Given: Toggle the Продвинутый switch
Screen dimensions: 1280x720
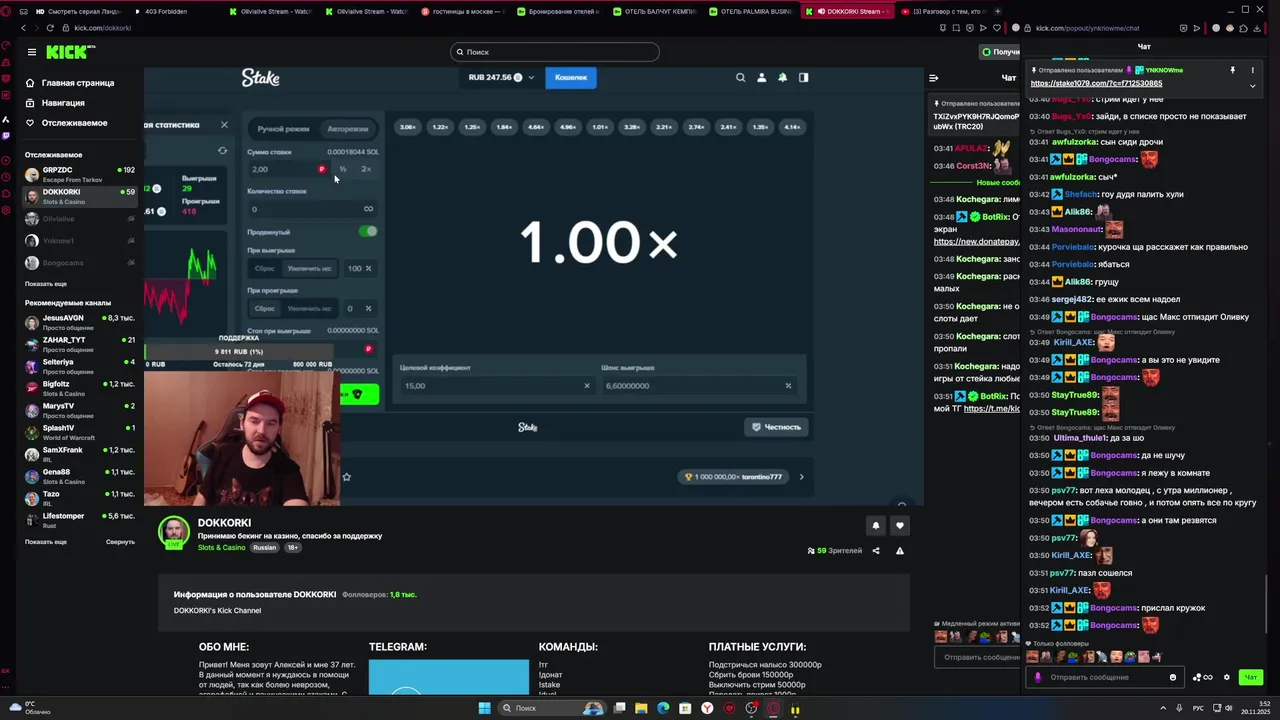Looking at the screenshot, I should coord(368,231).
